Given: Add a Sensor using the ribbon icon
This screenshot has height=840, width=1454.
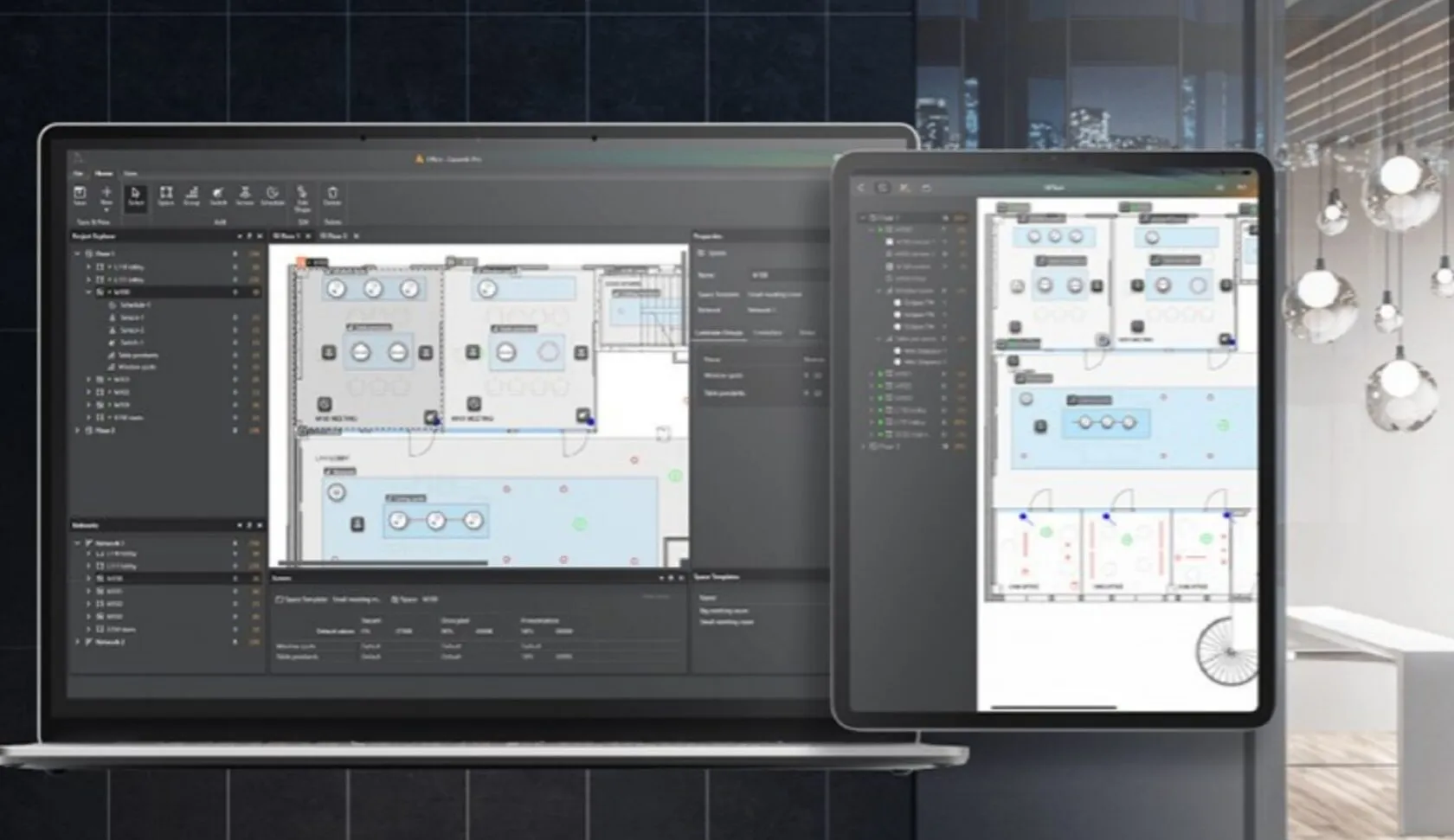Looking at the screenshot, I should pyautogui.click(x=245, y=196).
